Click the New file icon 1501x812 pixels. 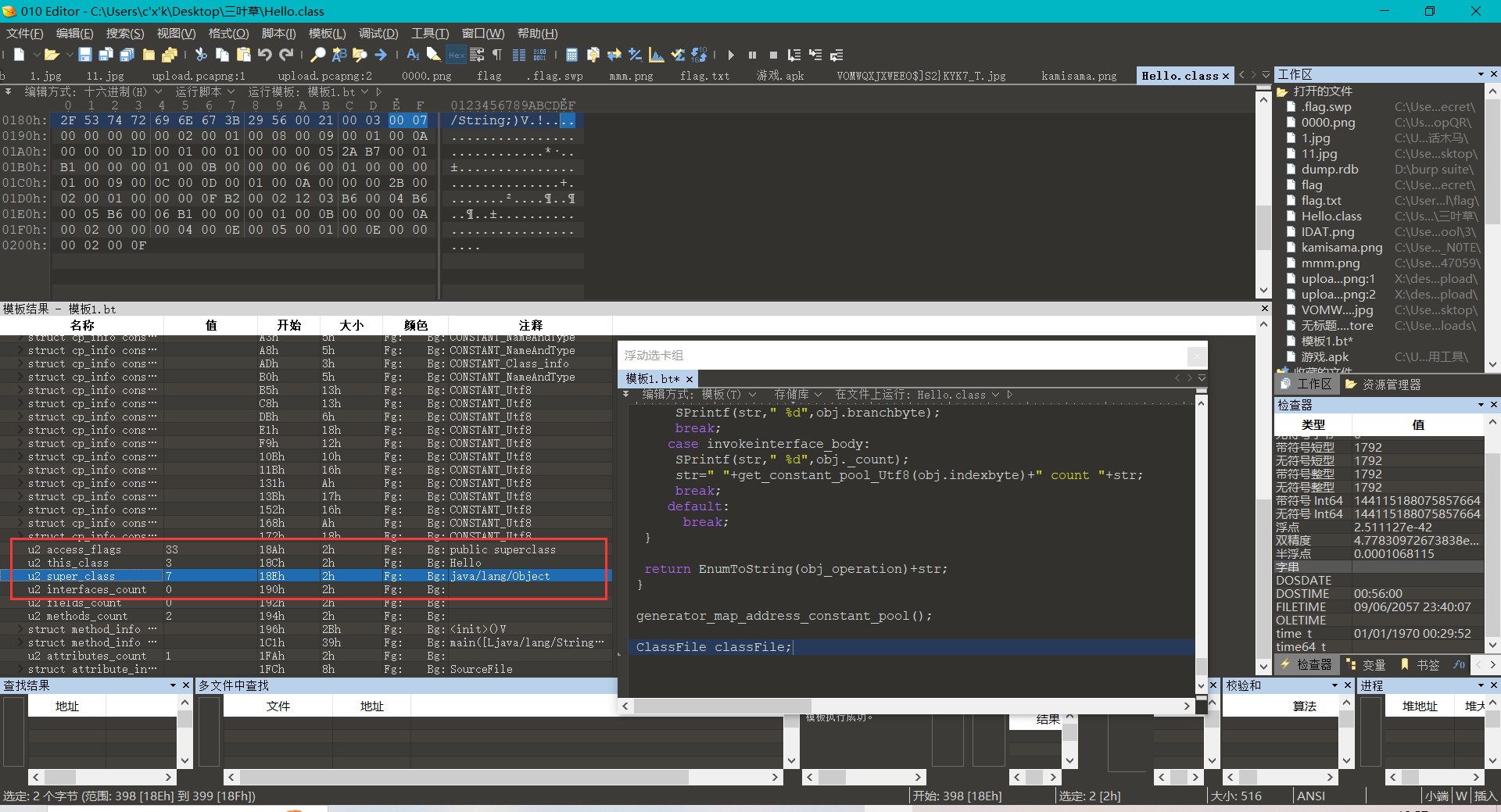20,55
